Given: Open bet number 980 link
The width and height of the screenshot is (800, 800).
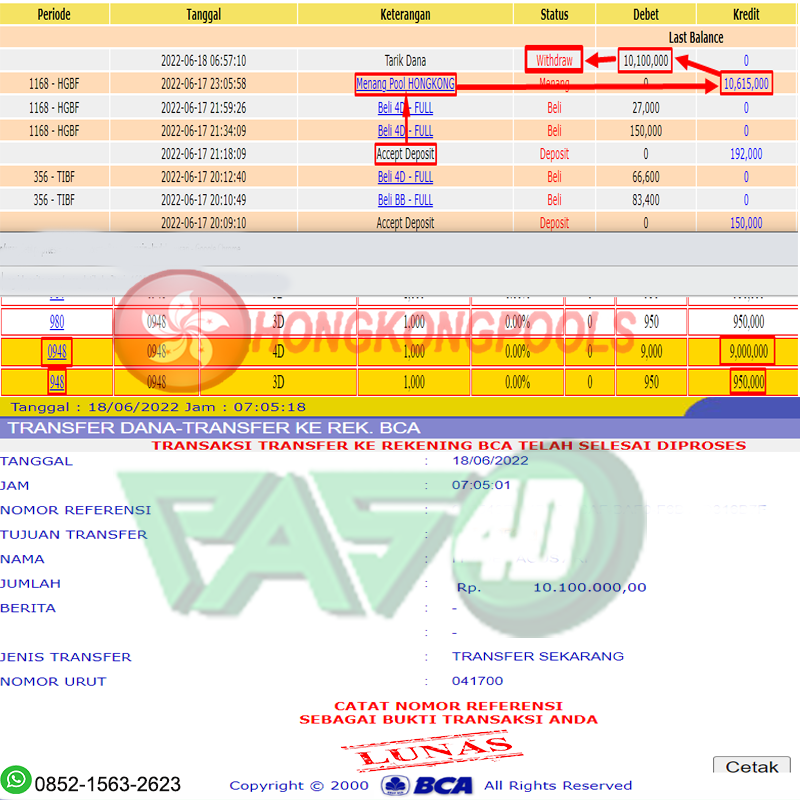Looking at the screenshot, I should point(57,322).
